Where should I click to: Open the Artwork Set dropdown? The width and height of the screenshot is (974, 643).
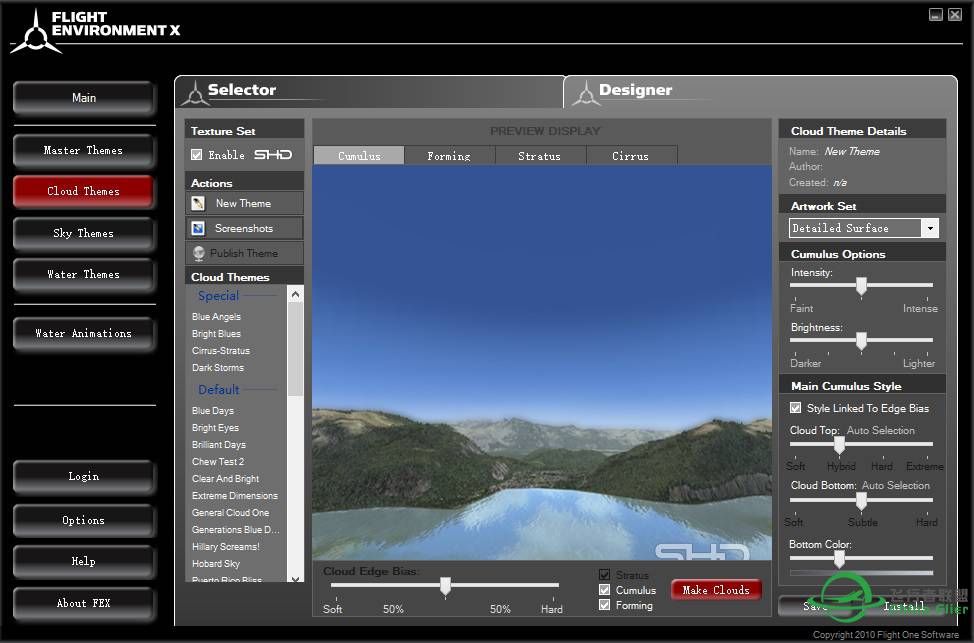[x=930, y=228]
